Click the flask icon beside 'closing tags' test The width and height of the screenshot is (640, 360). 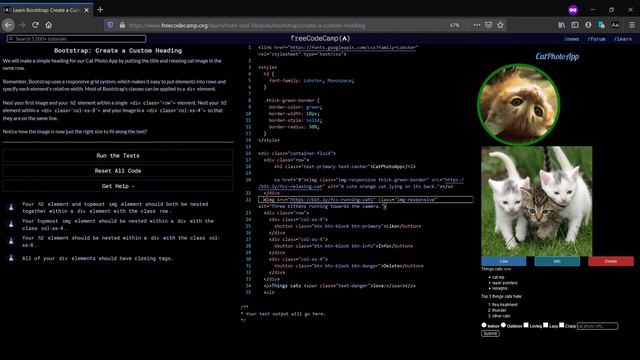(11, 258)
